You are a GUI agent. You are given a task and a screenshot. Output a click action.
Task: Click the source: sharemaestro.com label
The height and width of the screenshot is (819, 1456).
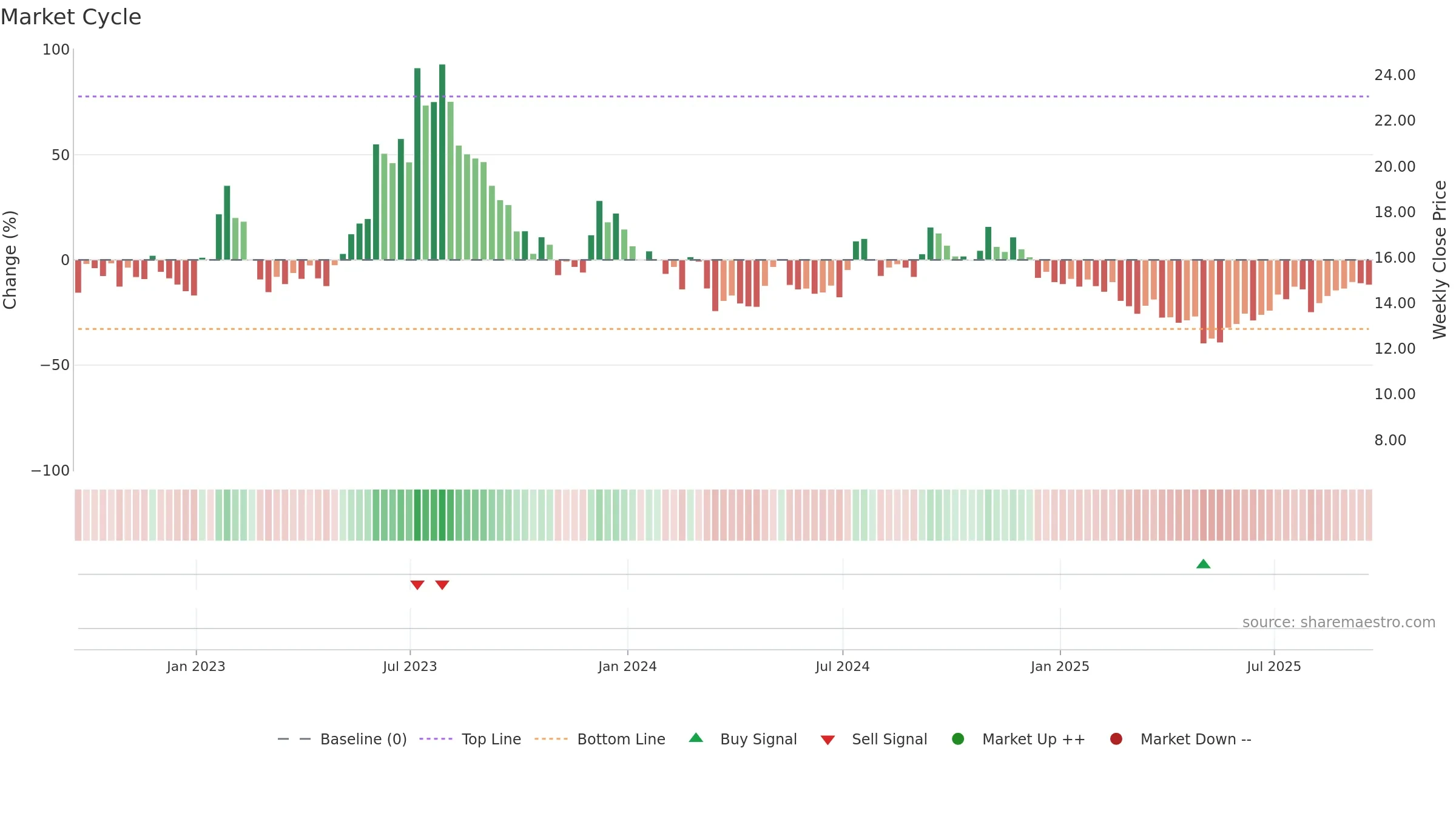1339,622
